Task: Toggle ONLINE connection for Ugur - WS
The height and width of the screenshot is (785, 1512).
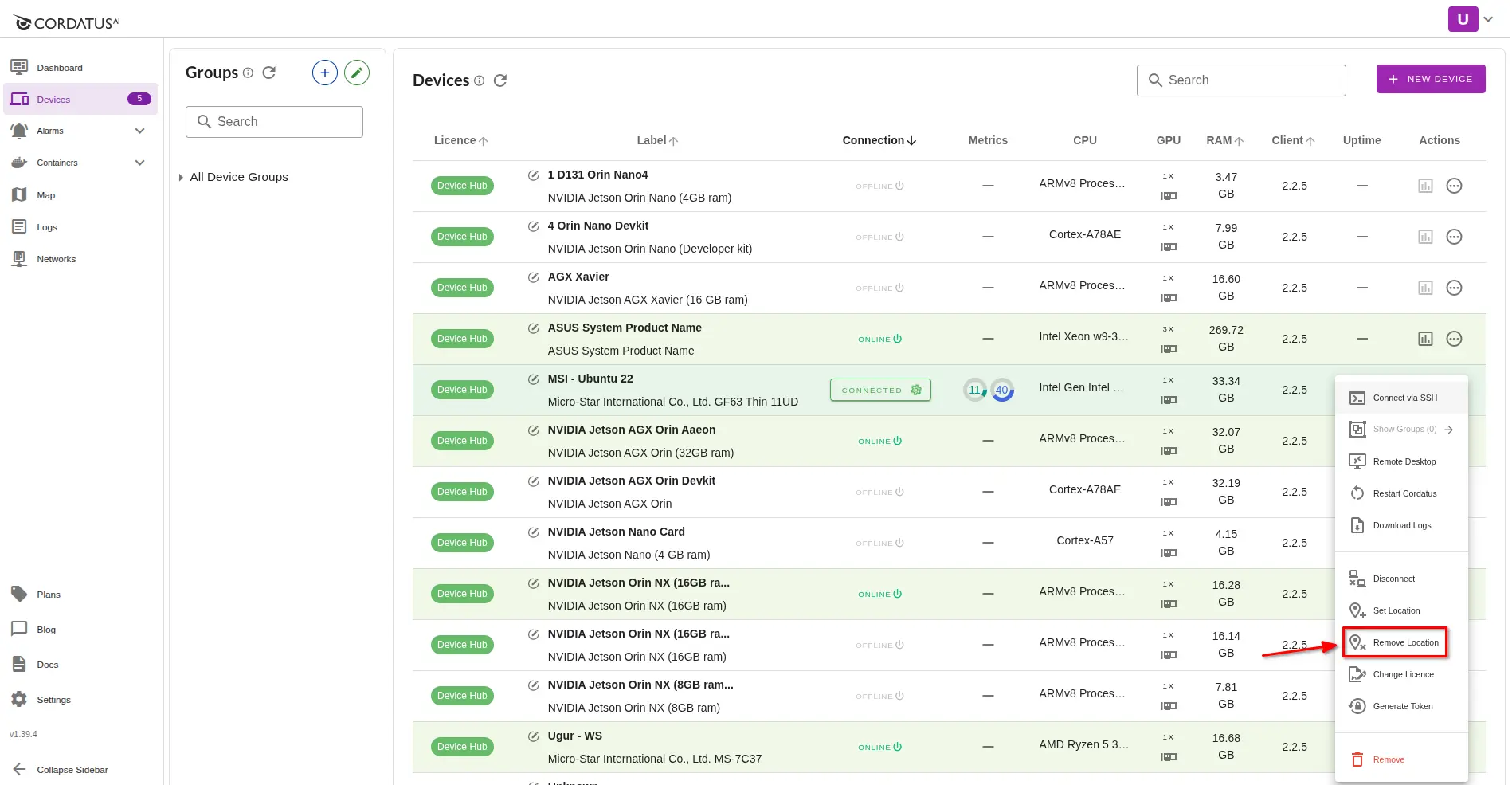Action: pyautogui.click(x=879, y=747)
